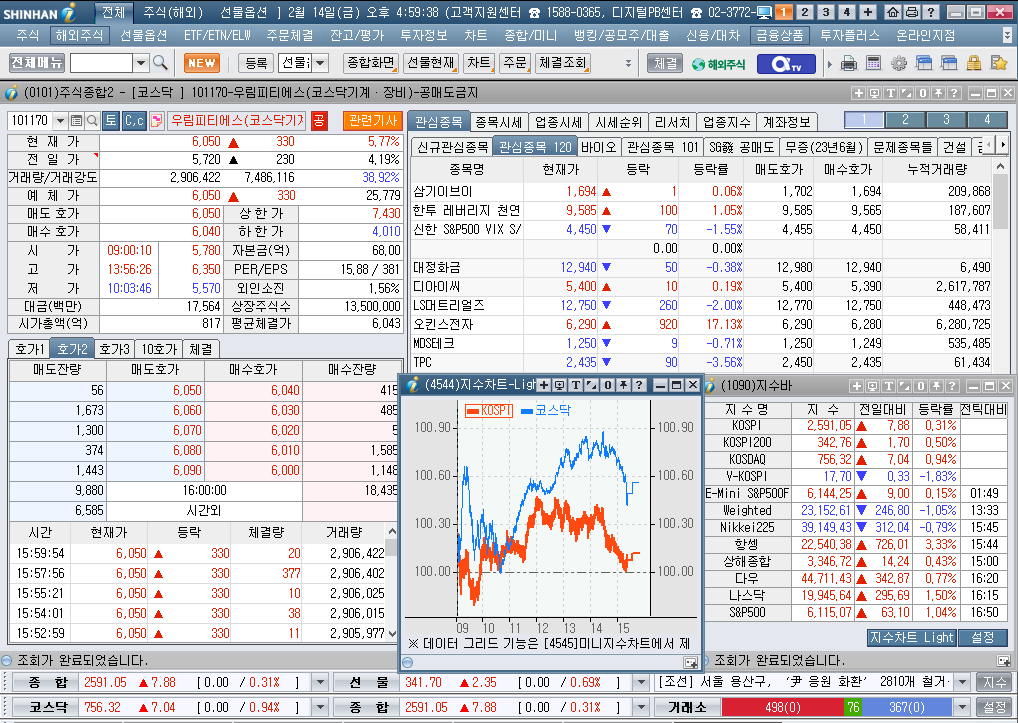
Task: Click the 해외주식 globe icon
Action: pyautogui.click(x=718, y=64)
